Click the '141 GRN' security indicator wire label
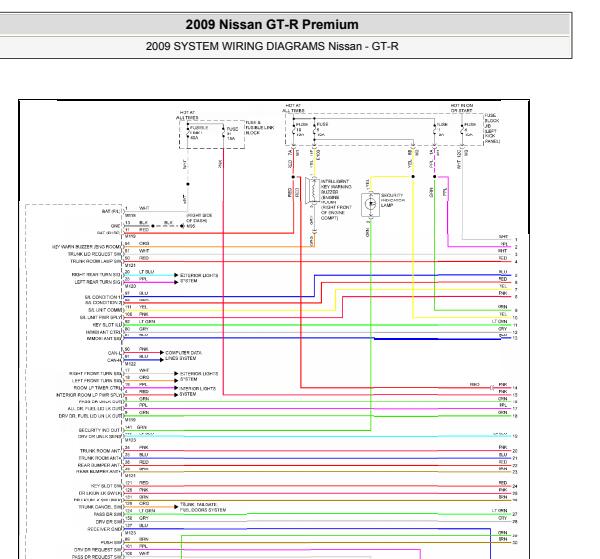This screenshot has height=559, width=600. [x=136, y=427]
